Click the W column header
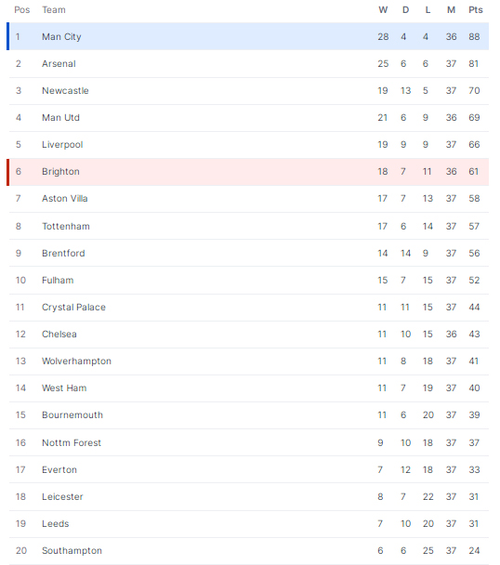 [x=383, y=10]
